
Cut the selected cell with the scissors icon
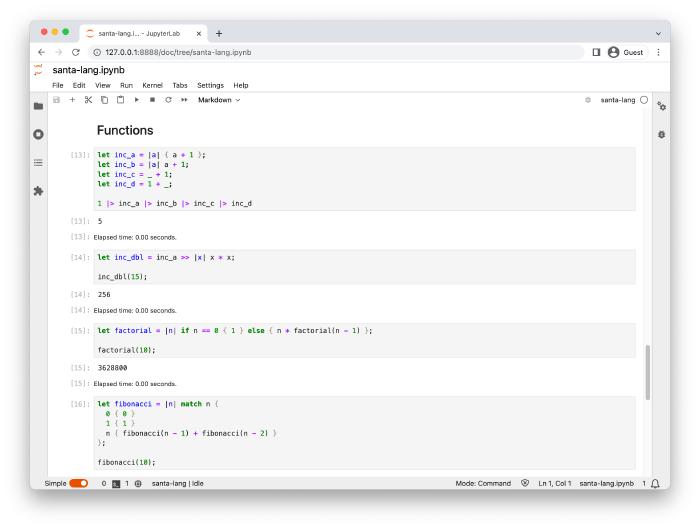(88, 100)
